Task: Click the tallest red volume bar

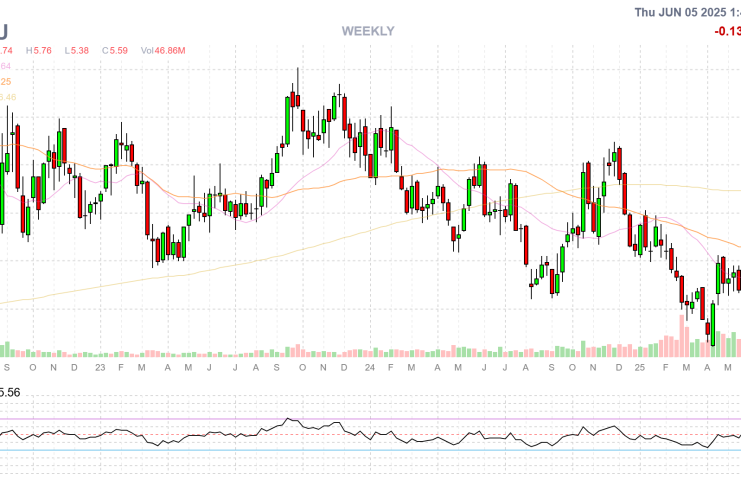Action: tap(683, 335)
